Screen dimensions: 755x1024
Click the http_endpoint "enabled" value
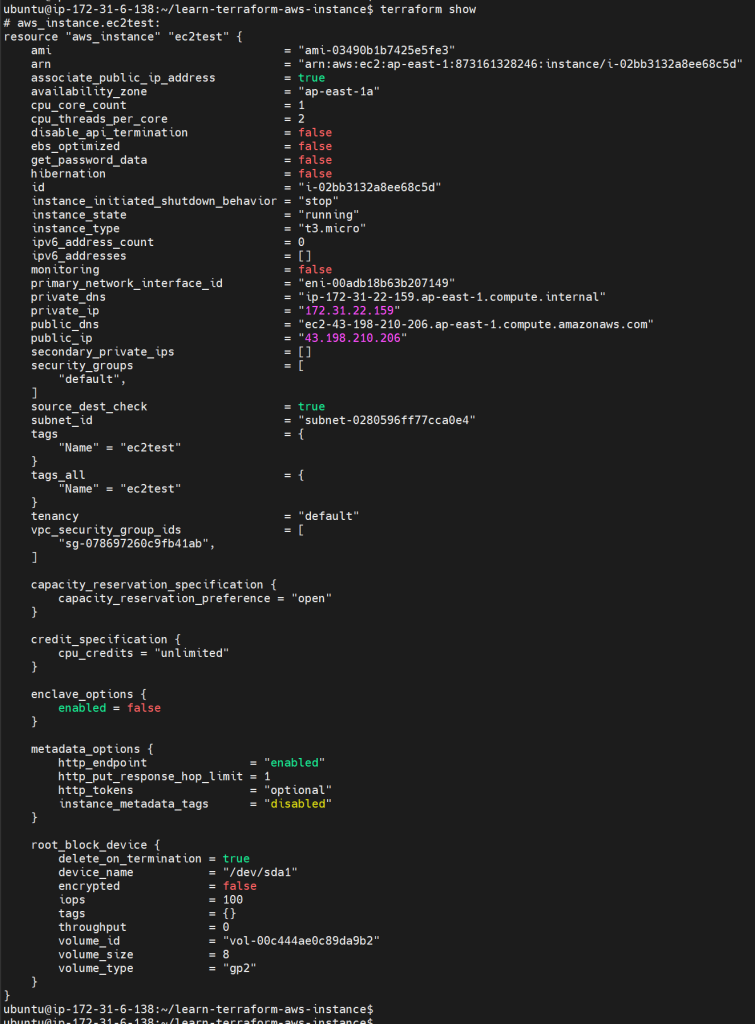coord(294,762)
